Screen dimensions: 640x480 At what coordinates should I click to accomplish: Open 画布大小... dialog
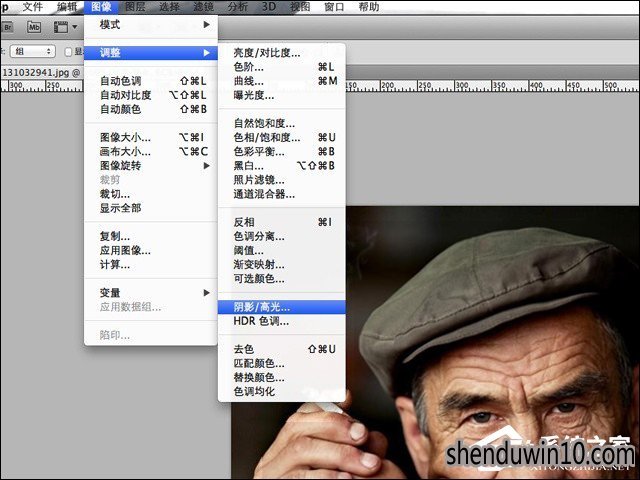[x=151, y=152]
